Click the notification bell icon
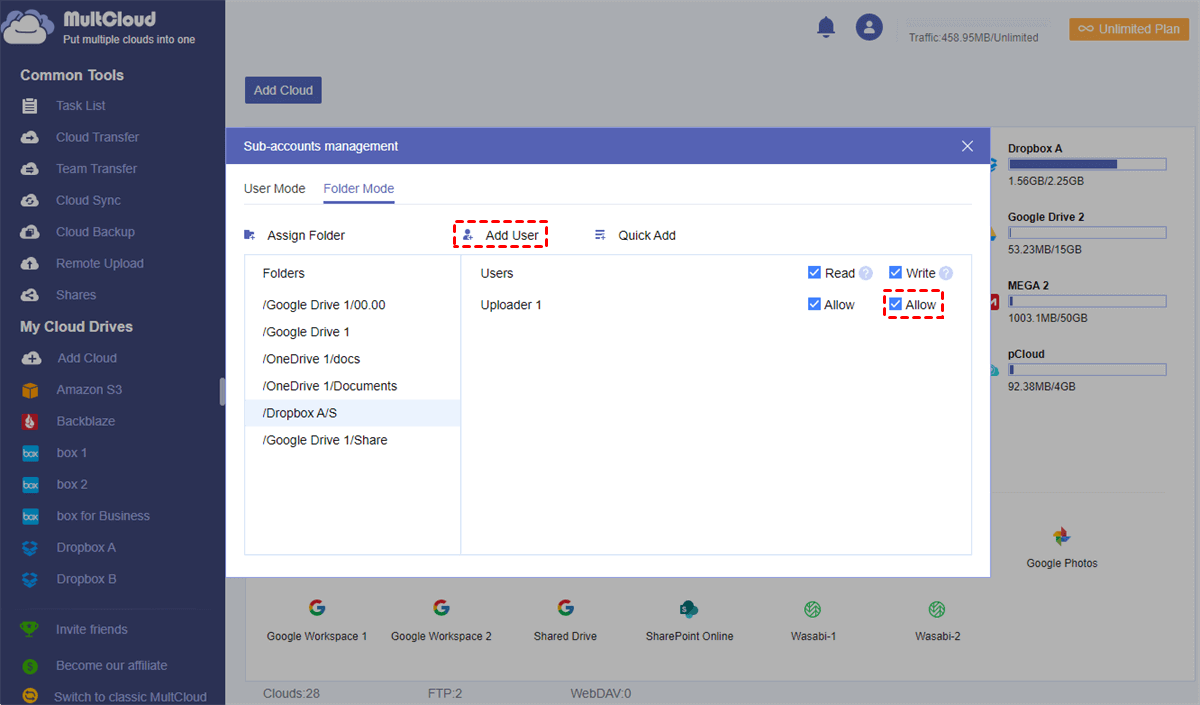Screen dimensions: 1200x705 826,28
